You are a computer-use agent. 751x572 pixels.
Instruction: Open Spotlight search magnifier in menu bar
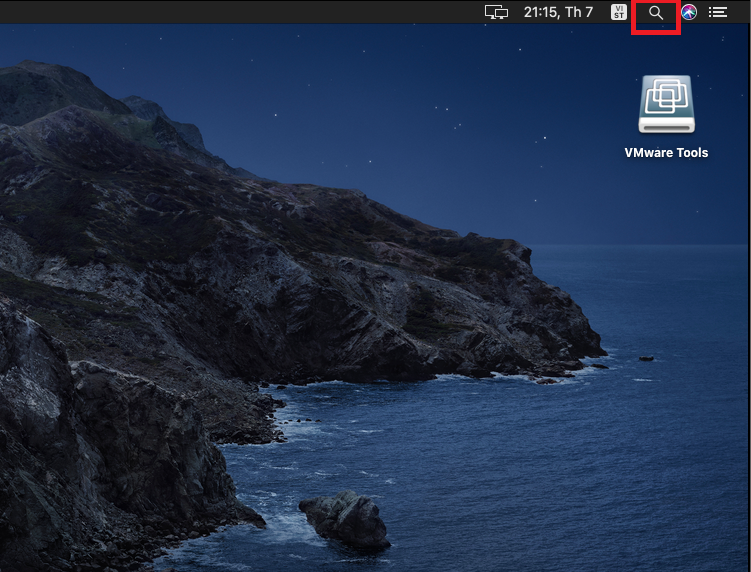click(656, 12)
